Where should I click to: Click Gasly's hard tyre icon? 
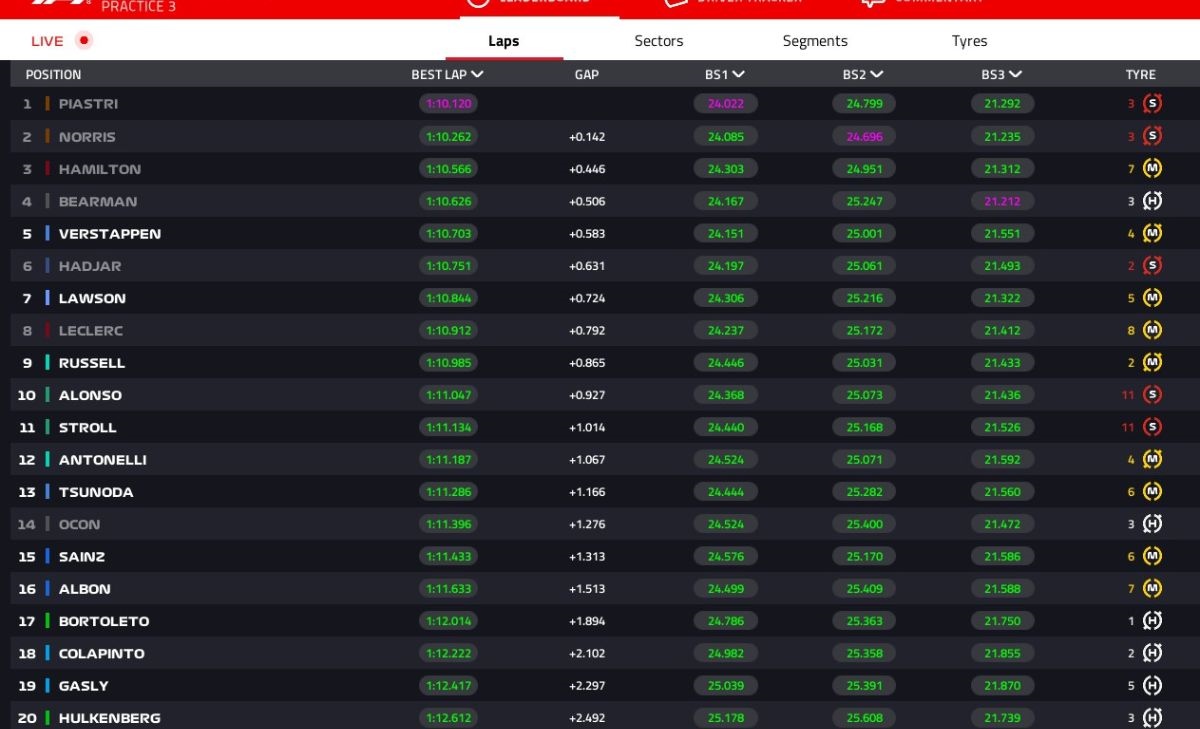[x=1152, y=686]
